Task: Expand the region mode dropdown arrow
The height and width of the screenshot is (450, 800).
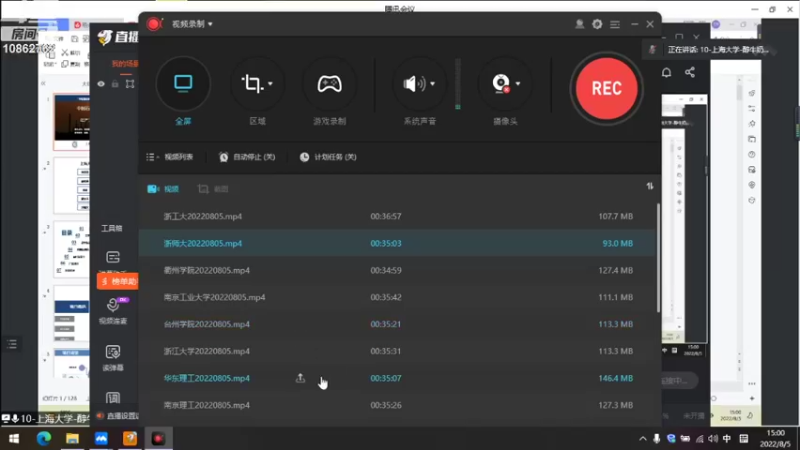Action: tap(270, 84)
